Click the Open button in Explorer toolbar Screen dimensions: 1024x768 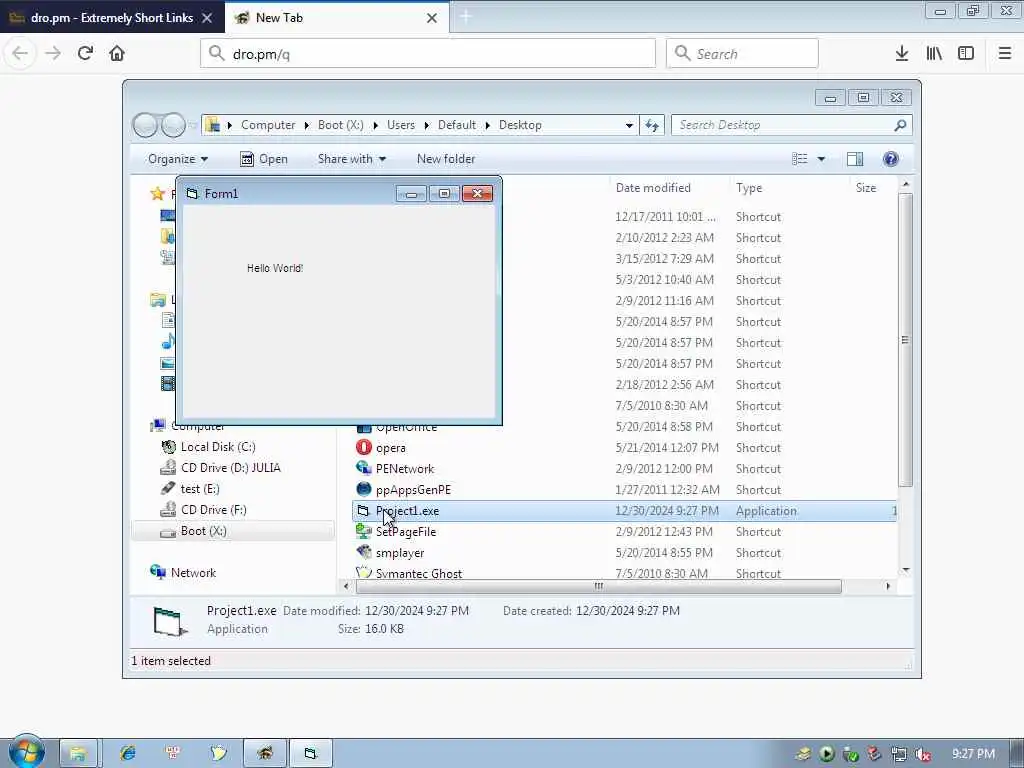tap(264, 159)
